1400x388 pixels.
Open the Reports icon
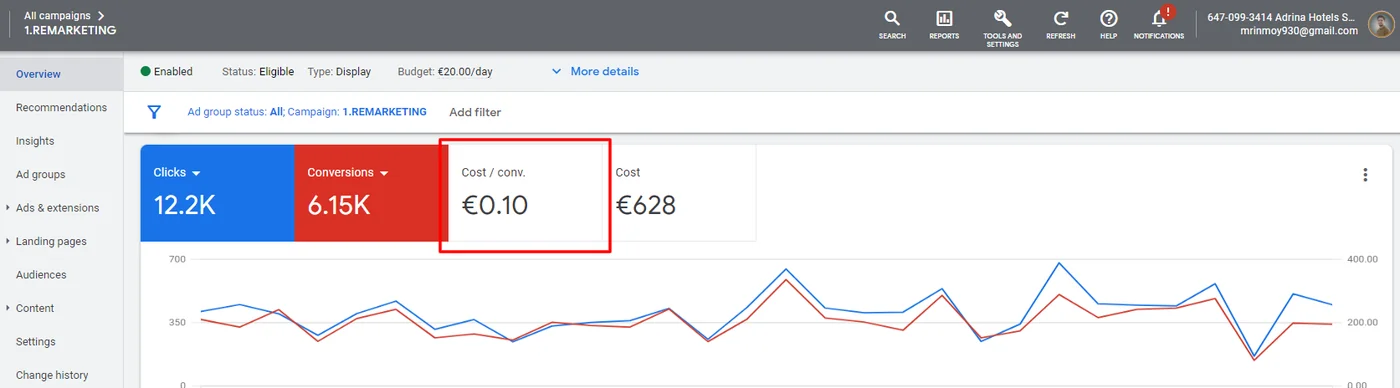(944, 19)
